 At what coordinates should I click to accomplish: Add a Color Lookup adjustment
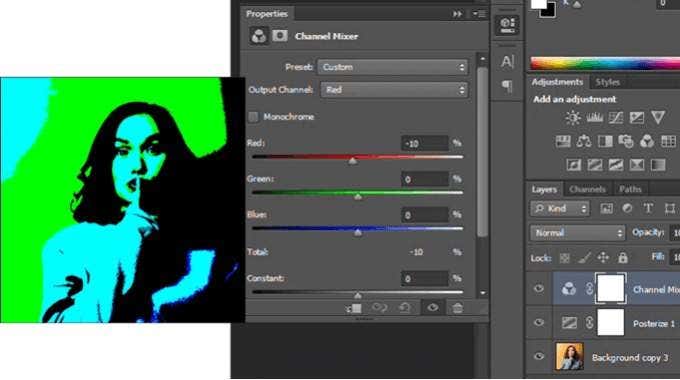668,141
